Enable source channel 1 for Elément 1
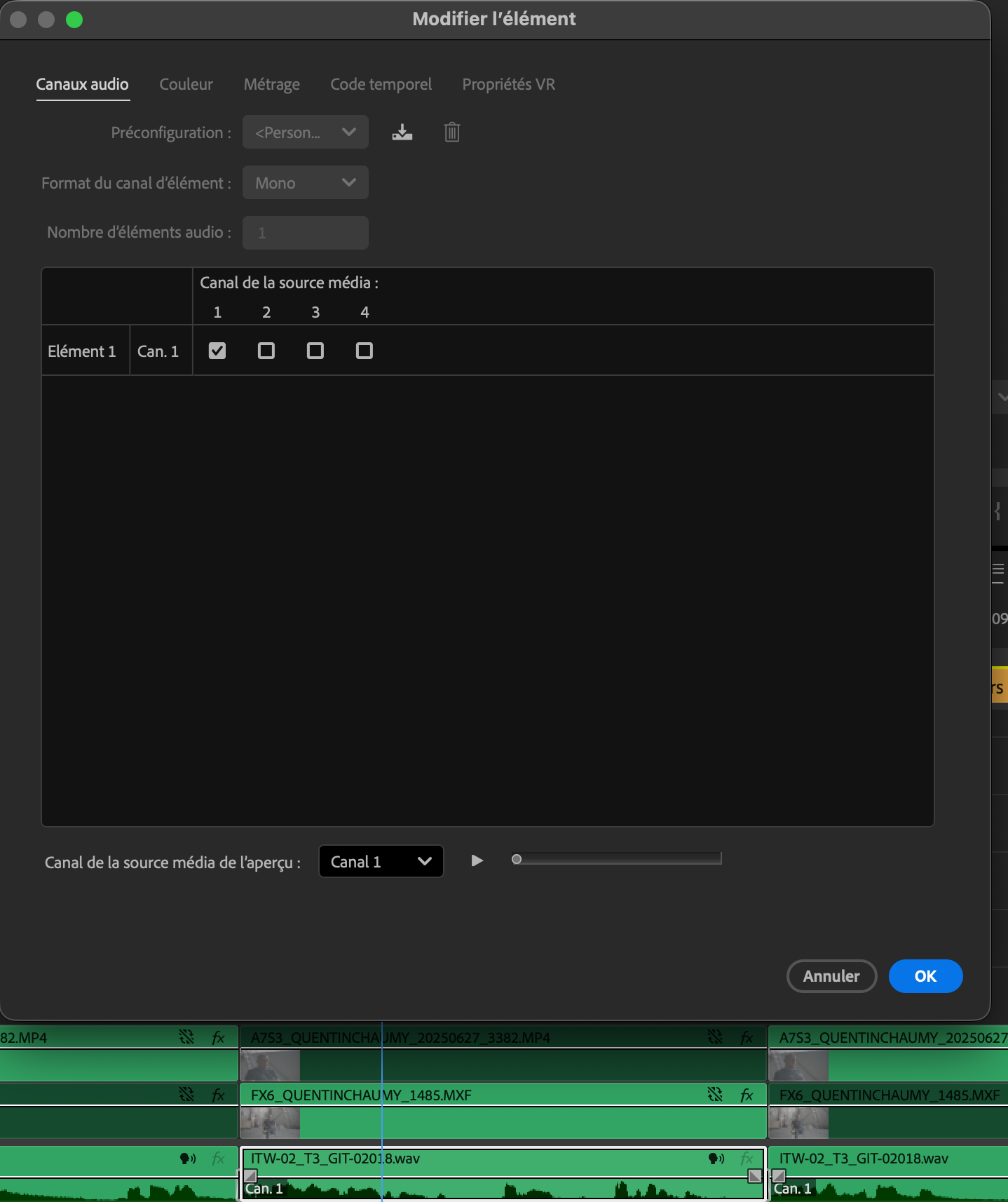1008x1202 pixels. point(217,351)
